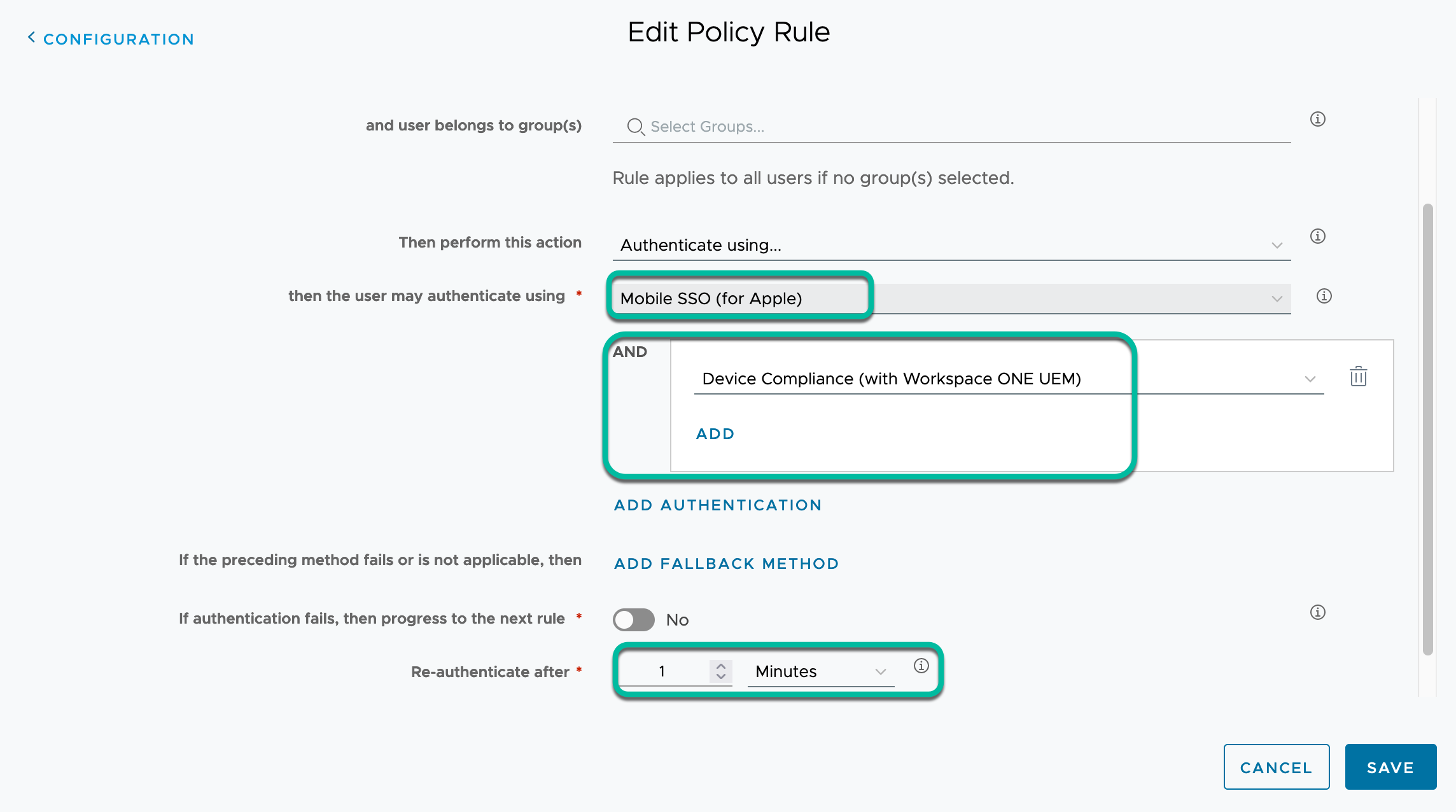The height and width of the screenshot is (812, 1456).
Task: Delete Device Compliance method using trash icon
Action: tap(1359, 377)
